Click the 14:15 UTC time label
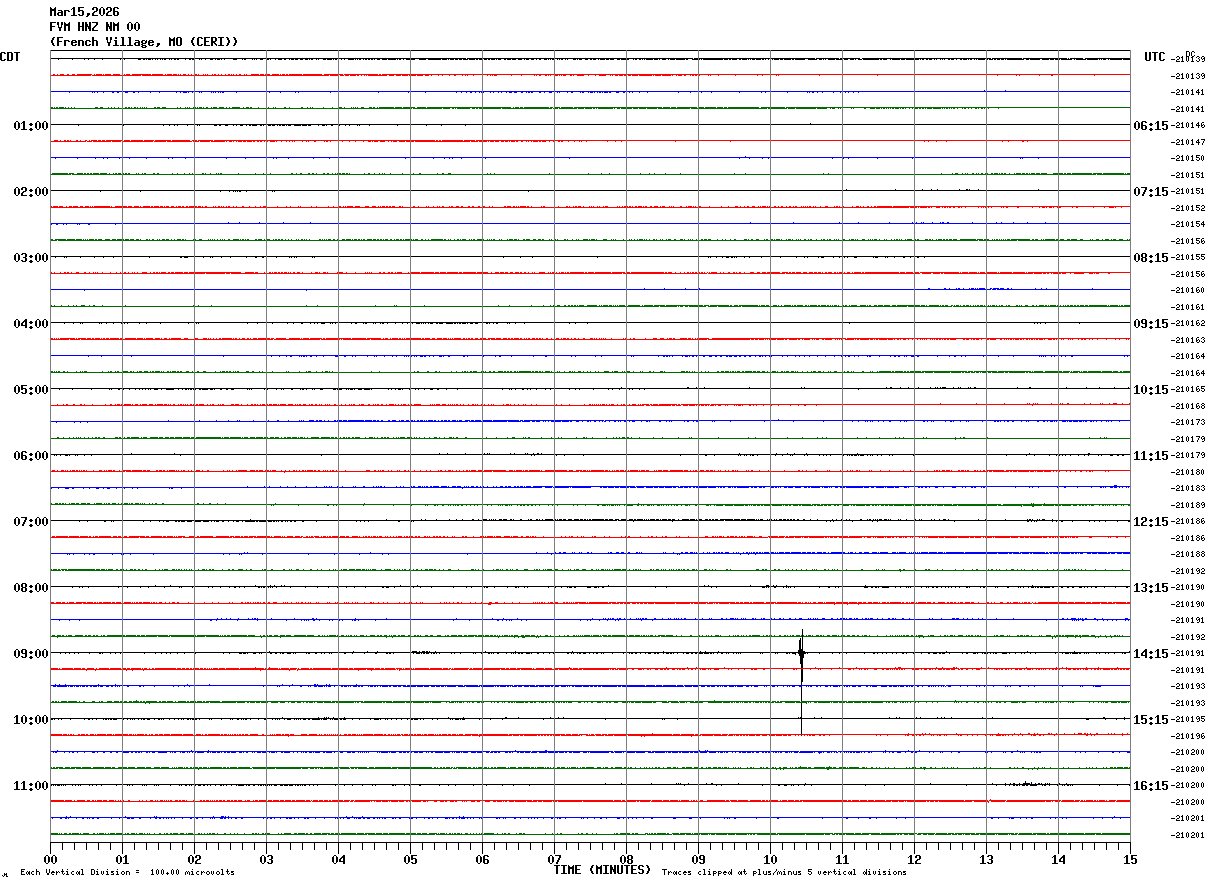The image size is (1210, 886). (x=1151, y=654)
